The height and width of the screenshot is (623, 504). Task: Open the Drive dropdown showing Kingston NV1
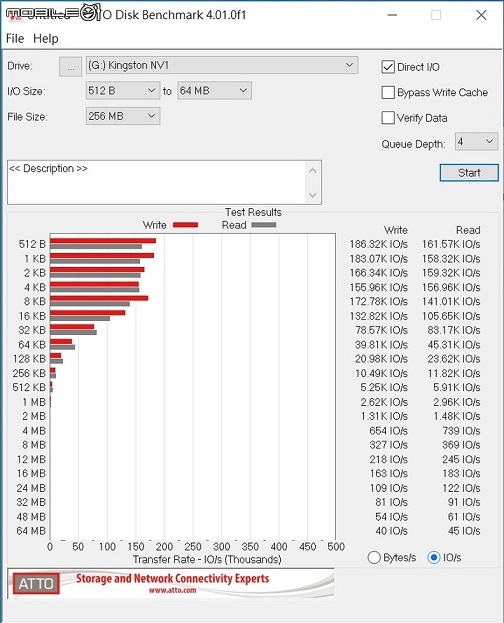tap(222, 66)
